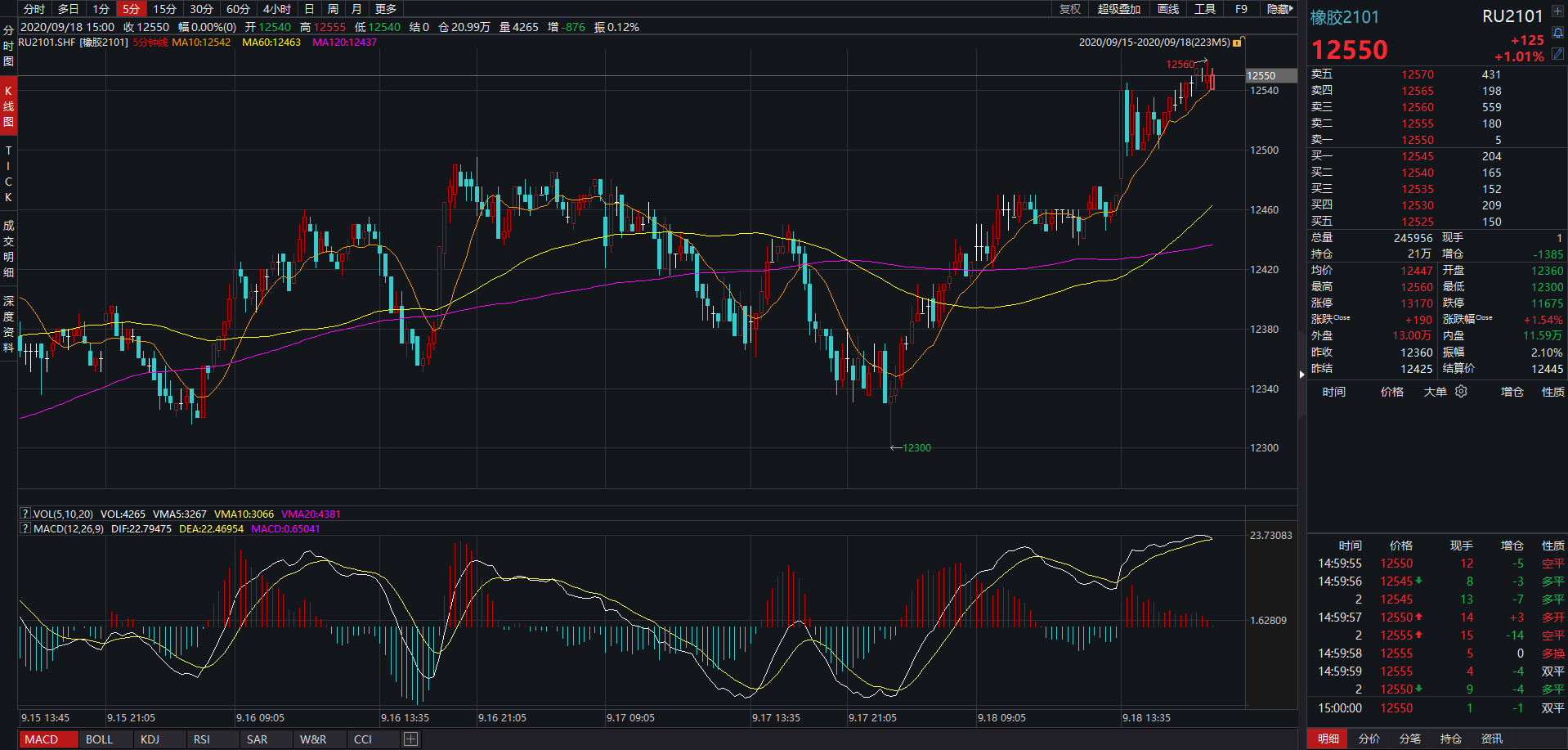Image resolution: width=1568 pixels, height=750 pixels.
Task: Click the 5分钟线 chart label
Action: click(x=150, y=42)
